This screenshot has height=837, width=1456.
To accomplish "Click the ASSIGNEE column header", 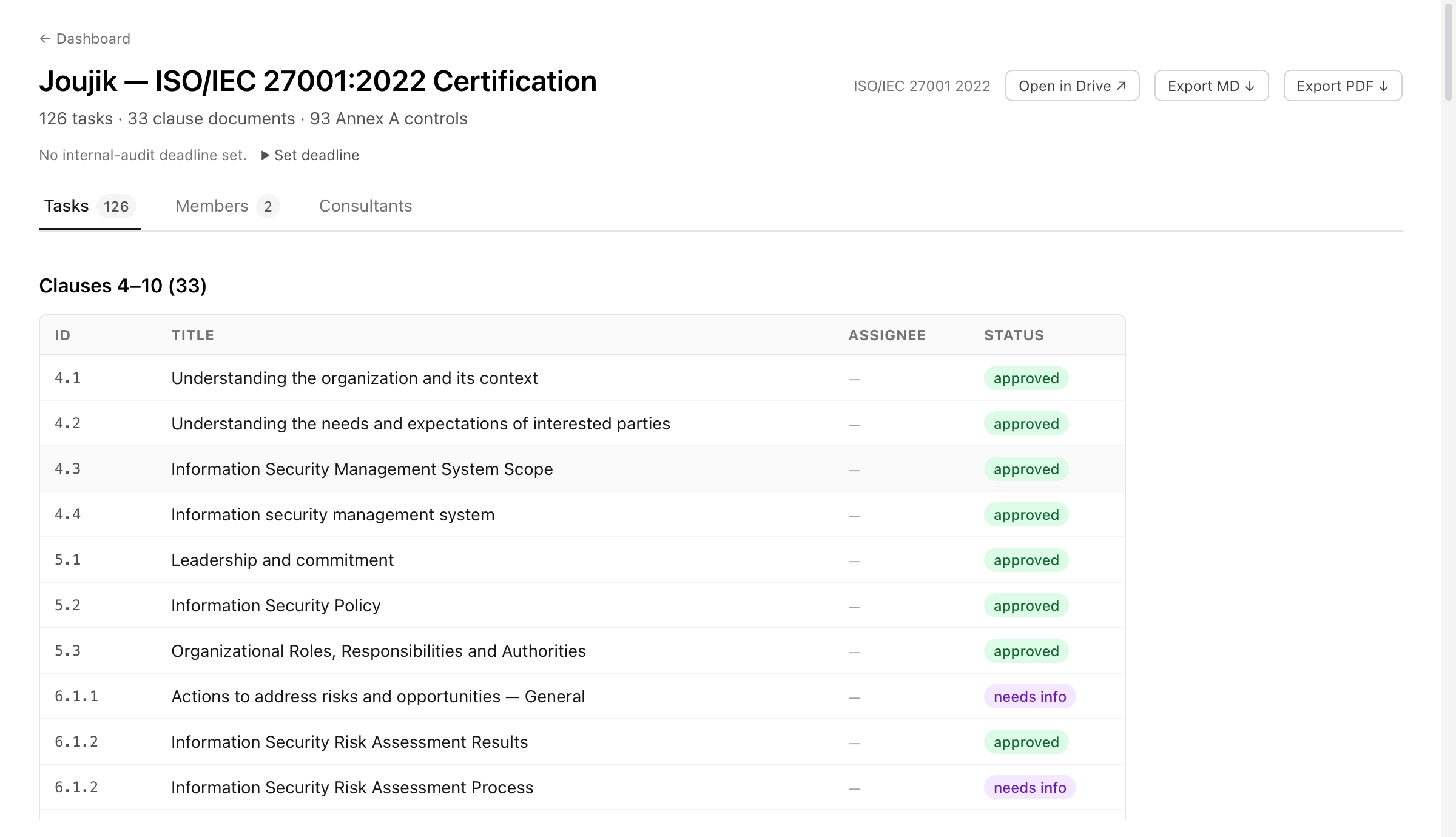I will (887, 335).
